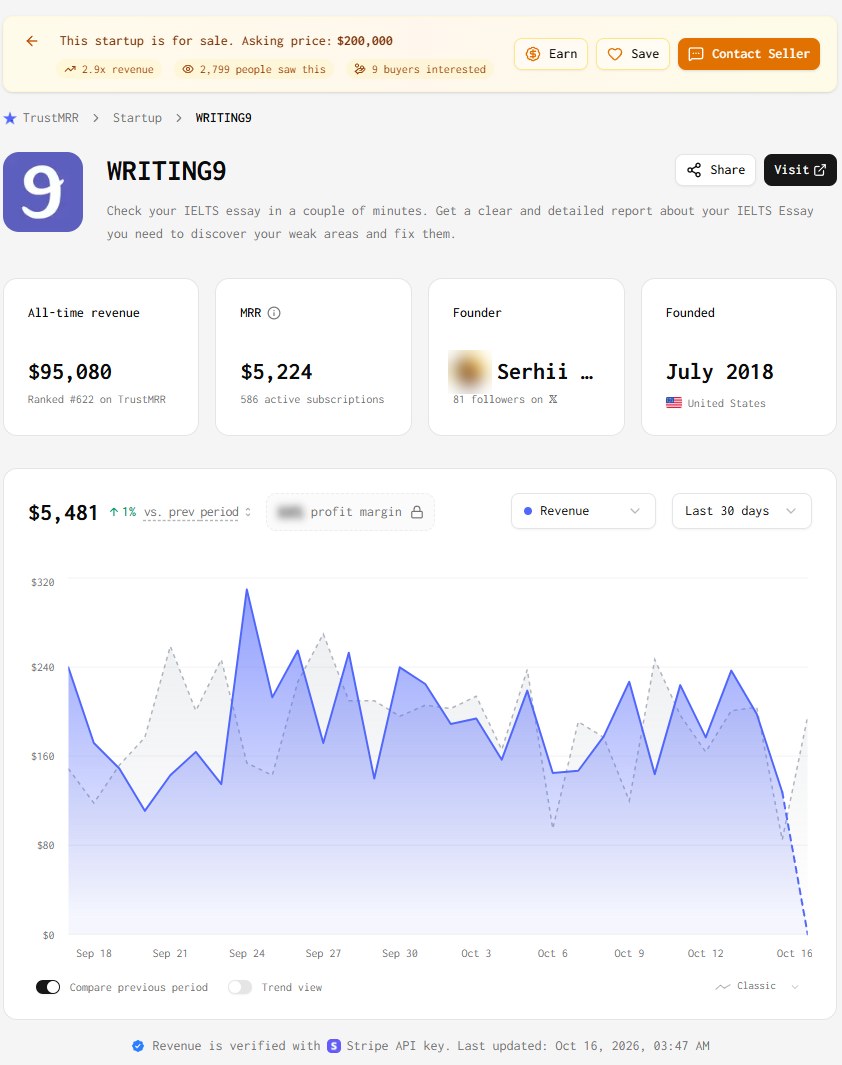Click the WRITING9 purple logo thumbnail
The width and height of the screenshot is (842, 1065).
[x=43, y=192]
